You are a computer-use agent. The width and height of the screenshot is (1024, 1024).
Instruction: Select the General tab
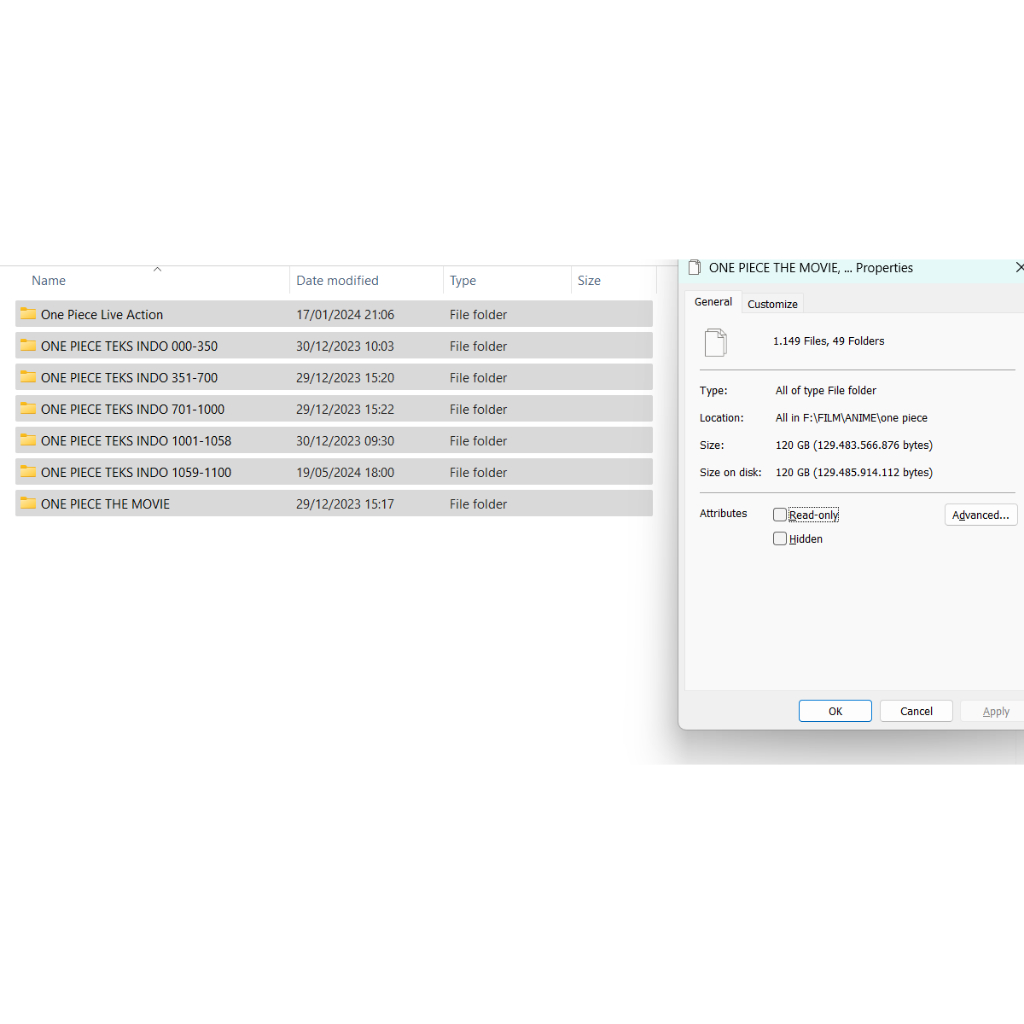pyautogui.click(x=713, y=302)
